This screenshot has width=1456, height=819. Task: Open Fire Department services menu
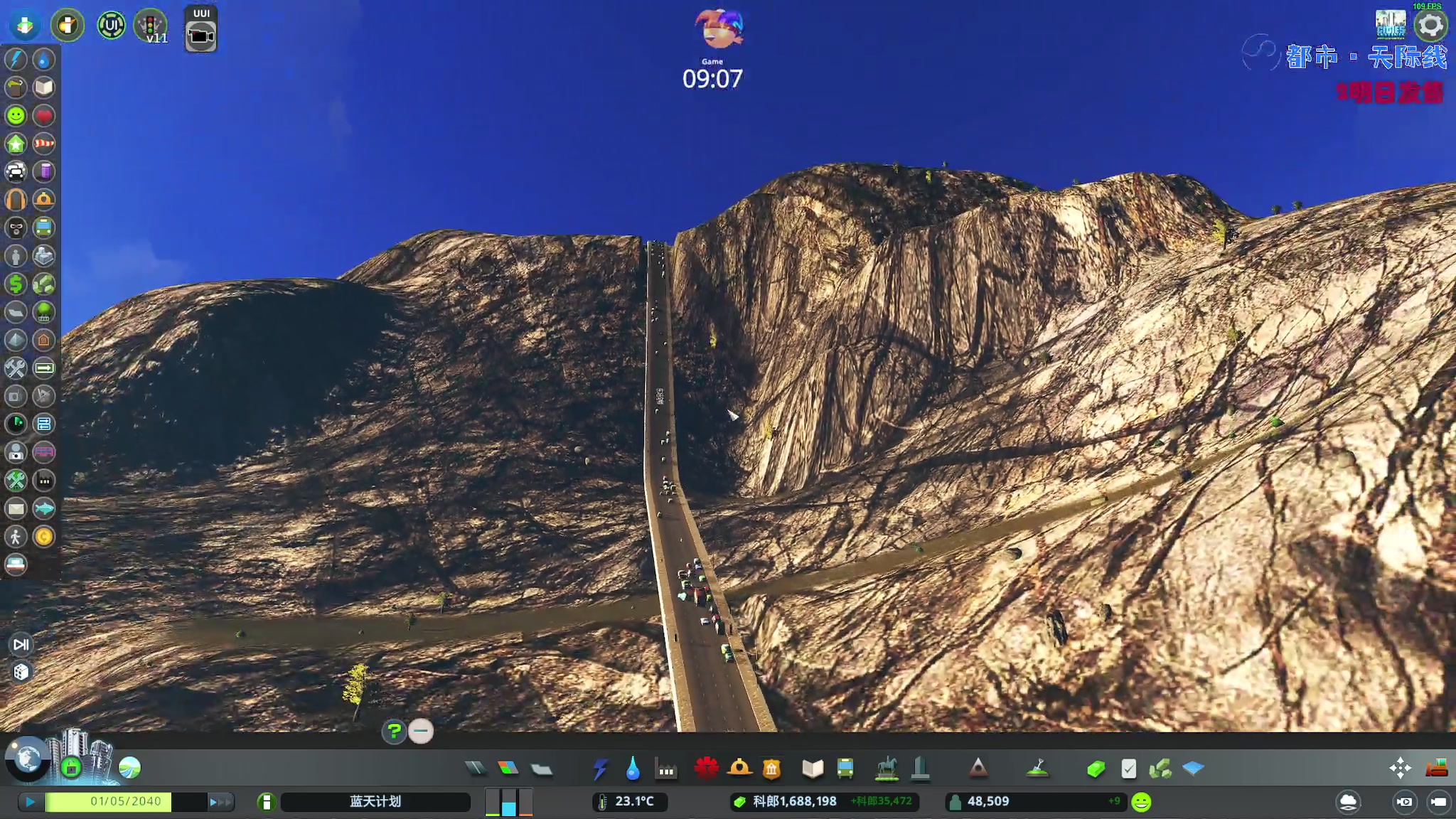(739, 769)
